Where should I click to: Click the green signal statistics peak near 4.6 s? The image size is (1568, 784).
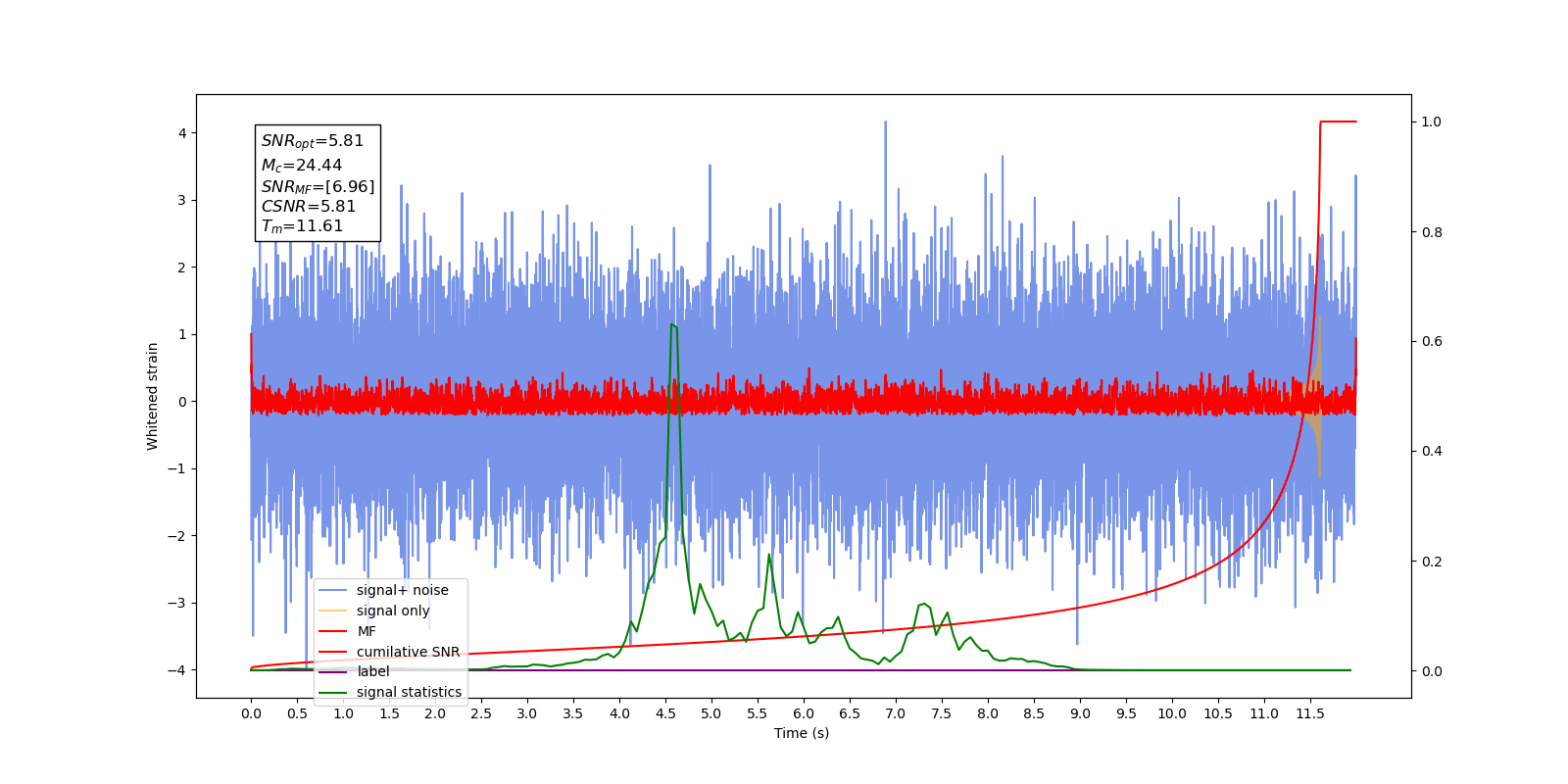click(673, 325)
